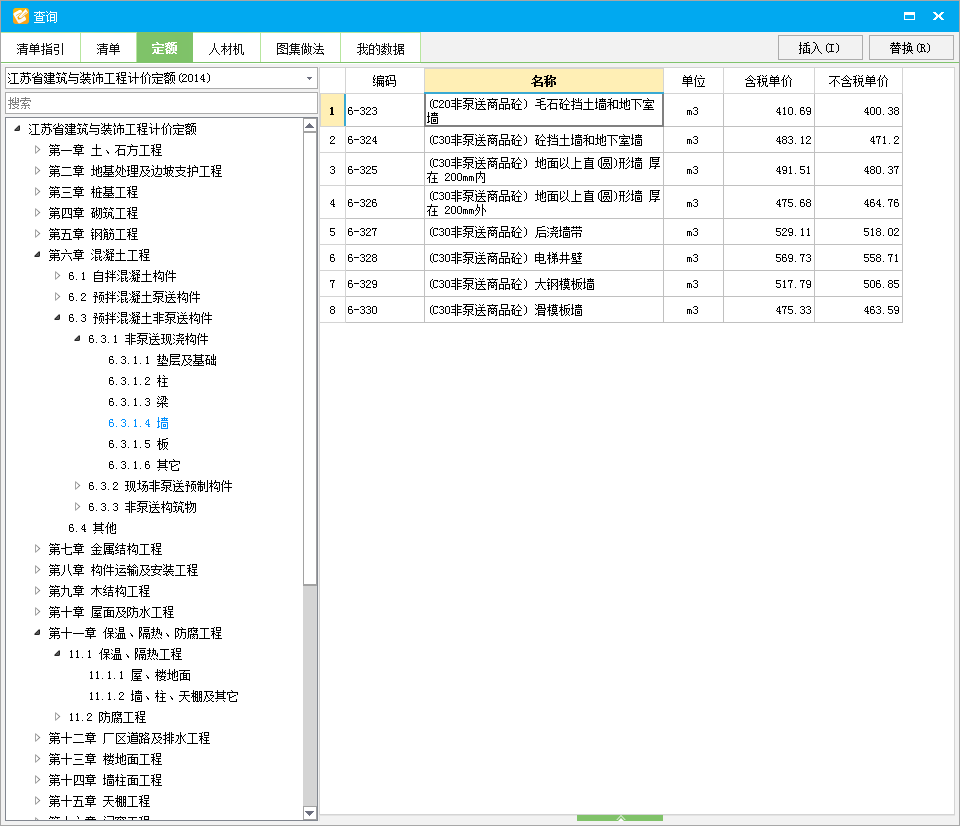Expand 6.3.2 现场非泵送预制构件
The height and width of the screenshot is (826, 960).
[x=77, y=486]
